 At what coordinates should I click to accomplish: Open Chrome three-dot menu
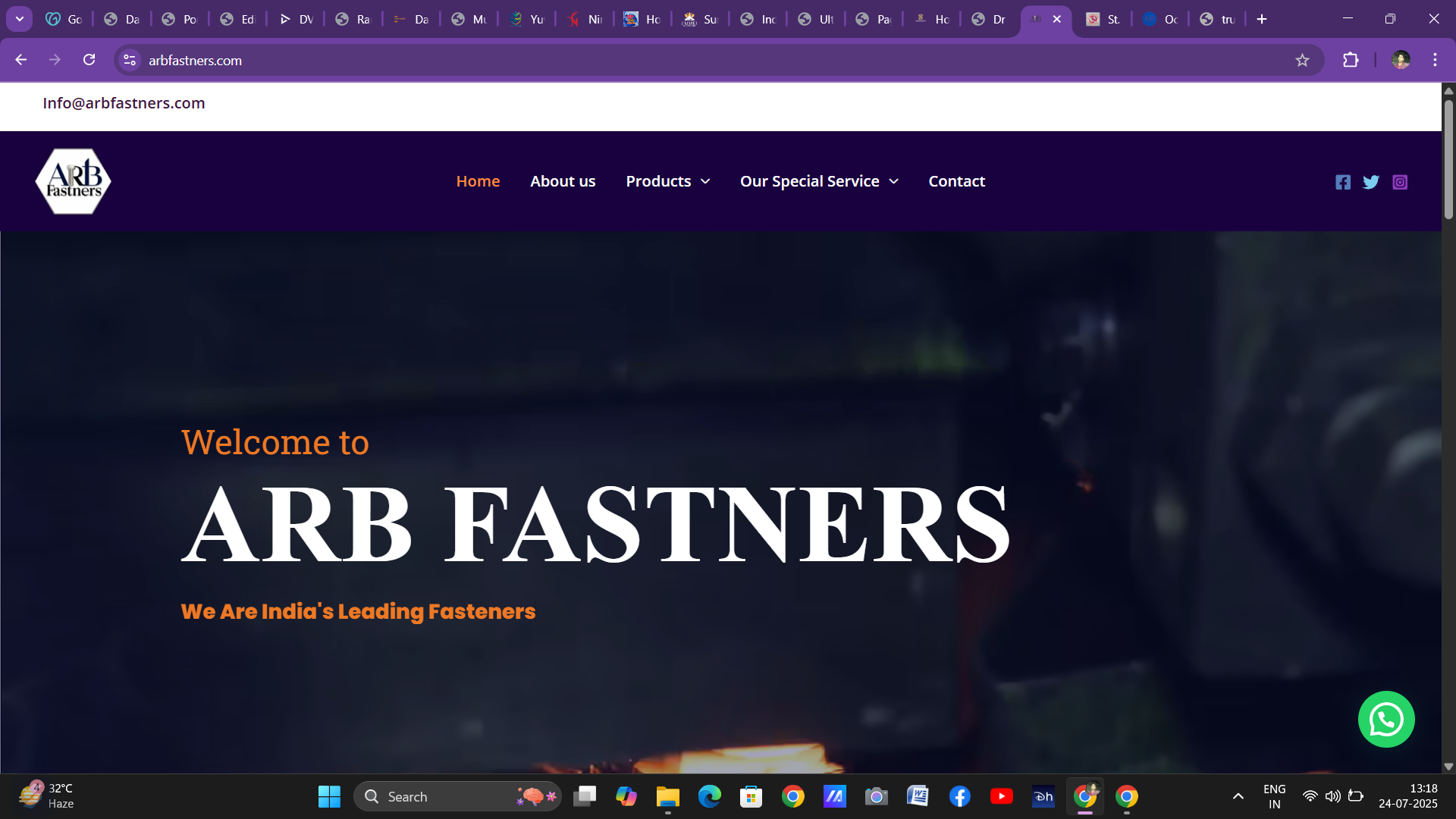pos(1435,60)
